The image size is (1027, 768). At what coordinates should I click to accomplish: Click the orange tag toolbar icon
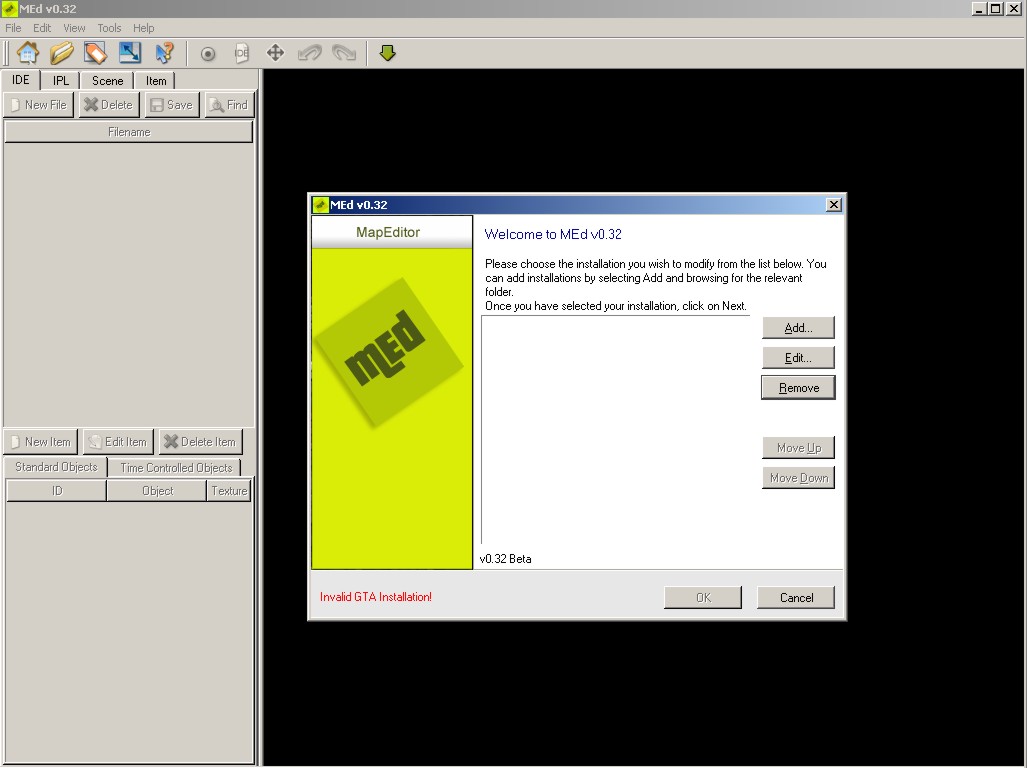pyautogui.click(x=96, y=53)
